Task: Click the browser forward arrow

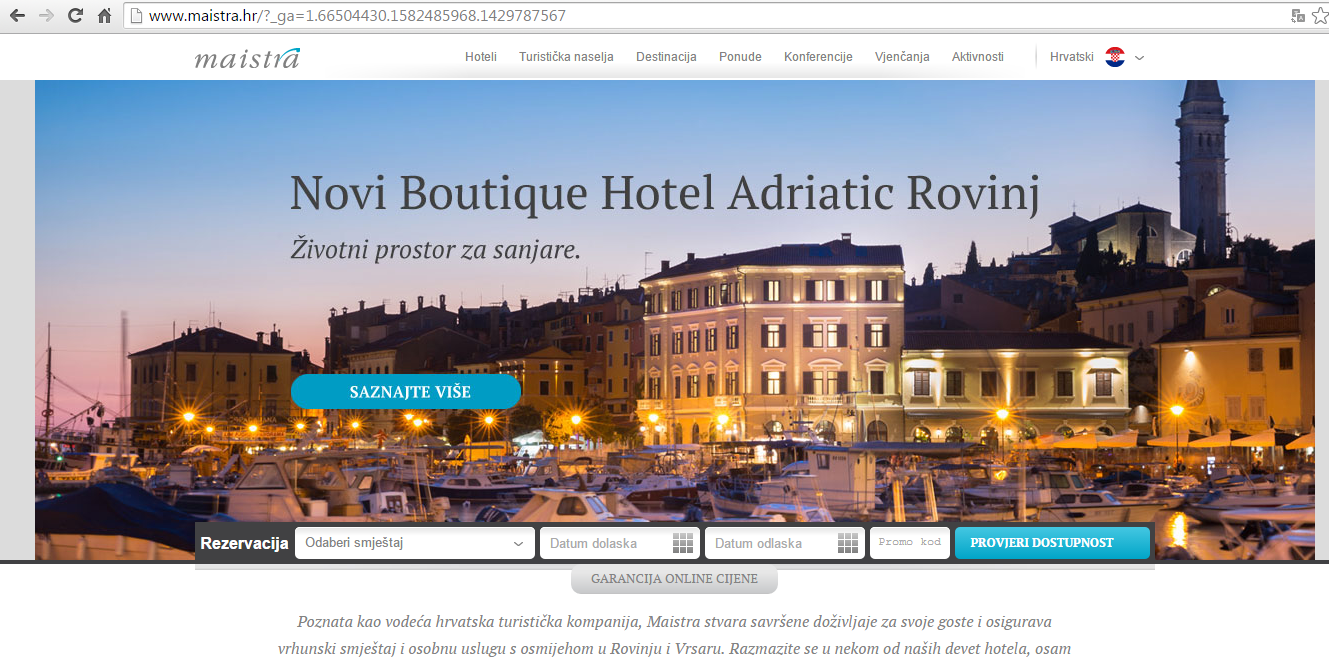Action: (x=46, y=16)
